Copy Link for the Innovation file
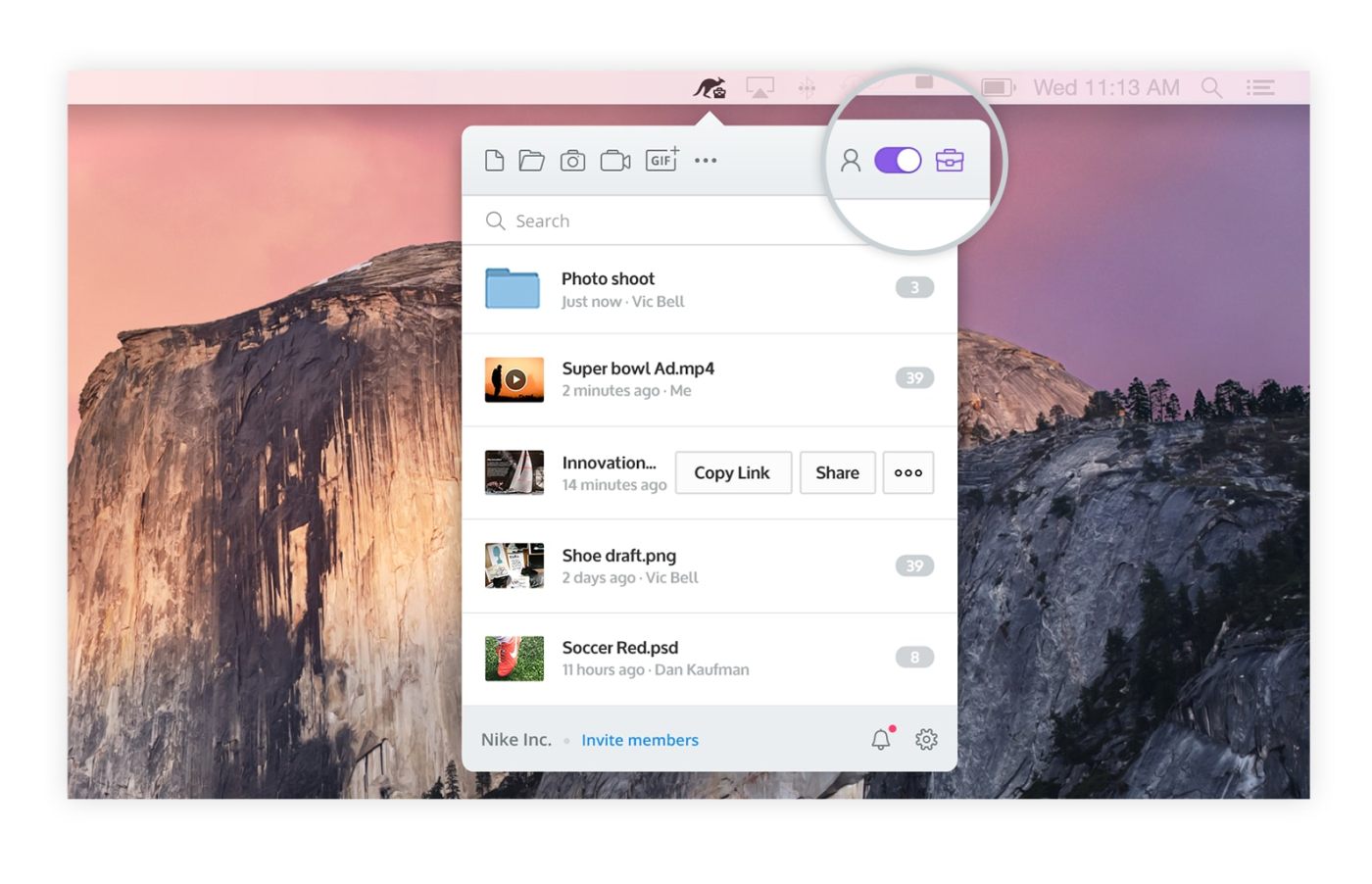Viewport: 1372px width, 884px height. click(x=732, y=472)
